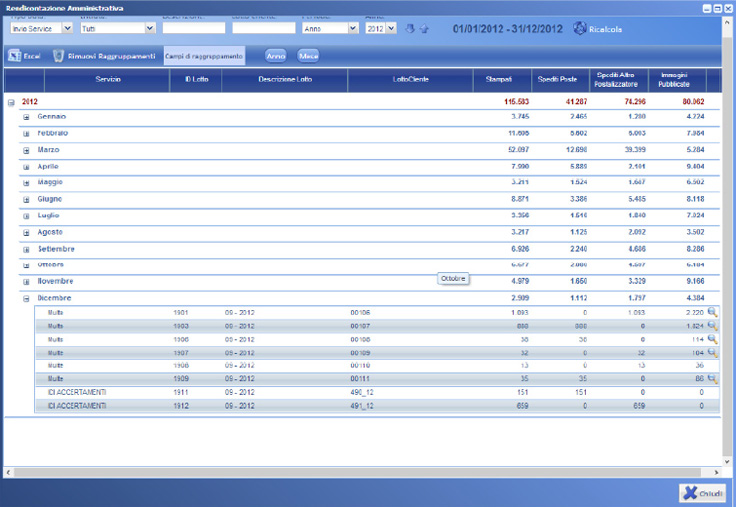This screenshot has width=736, height=507.
Task: Click the descrizione text input field
Action: pyautogui.click(x=194, y=28)
